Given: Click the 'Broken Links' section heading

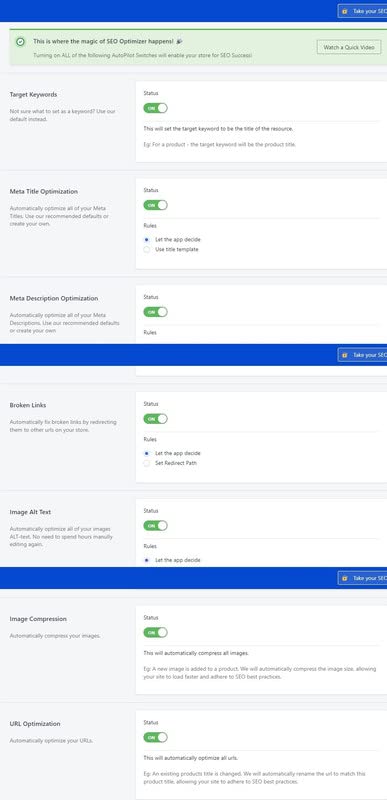Looking at the screenshot, I should (x=28, y=406).
